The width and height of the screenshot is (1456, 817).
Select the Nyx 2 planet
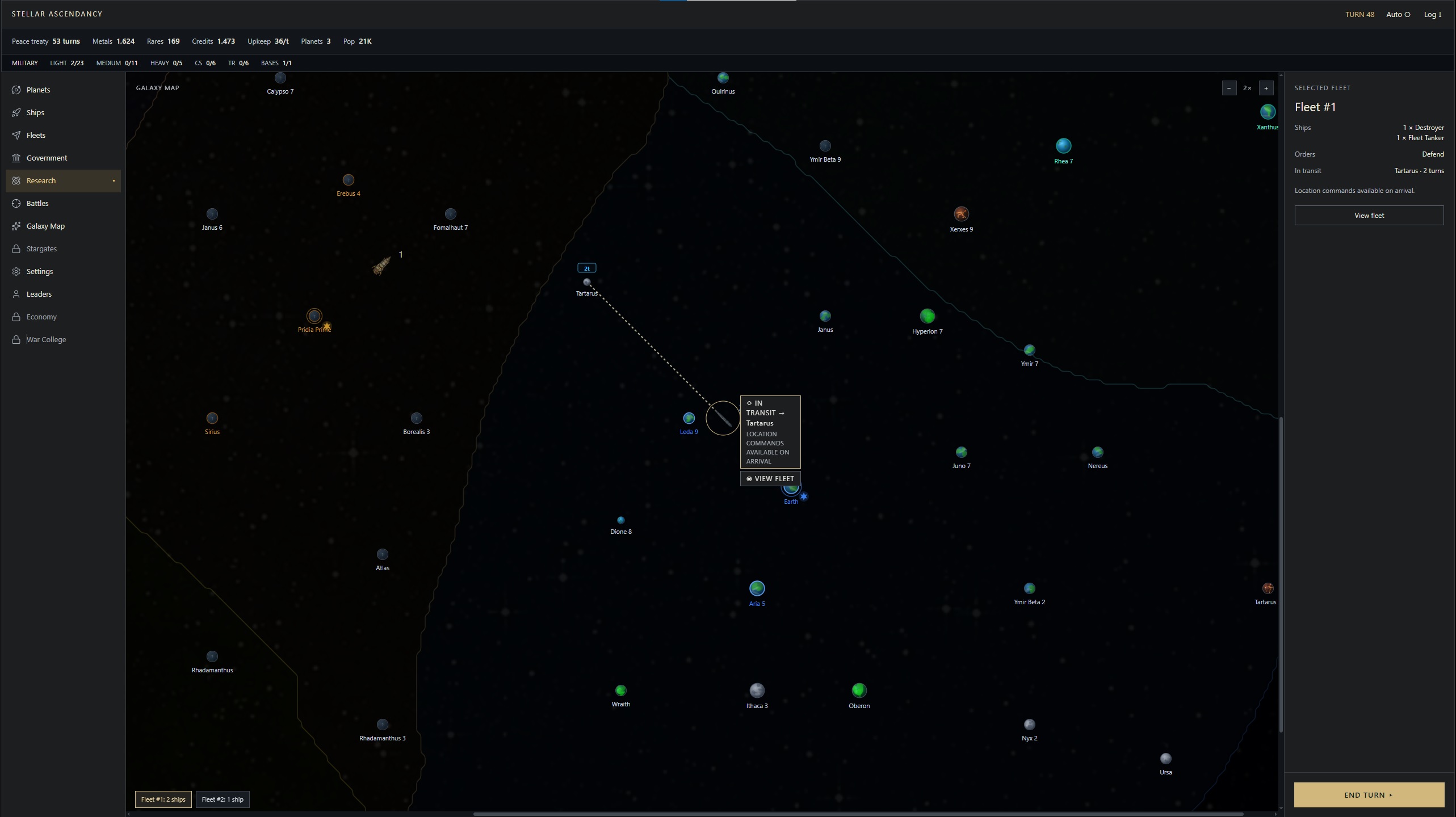(1029, 725)
